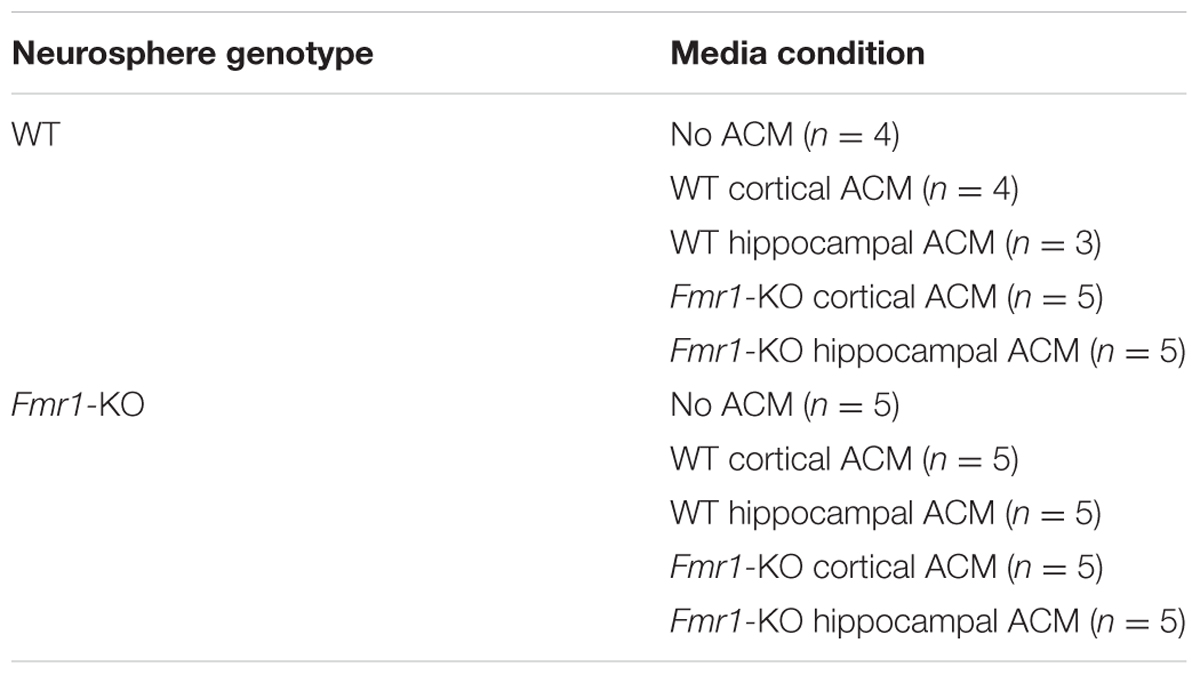Click the Media condition column header
Image resolution: width=1200 pixels, height=675 pixels.
(797, 53)
